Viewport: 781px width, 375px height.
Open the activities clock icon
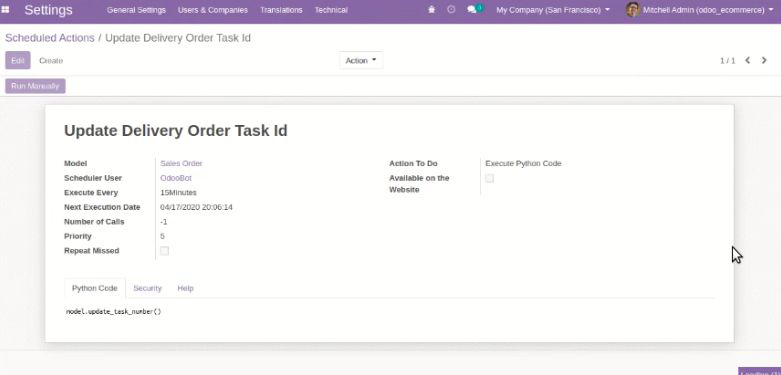pyautogui.click(x=451, y=10)
